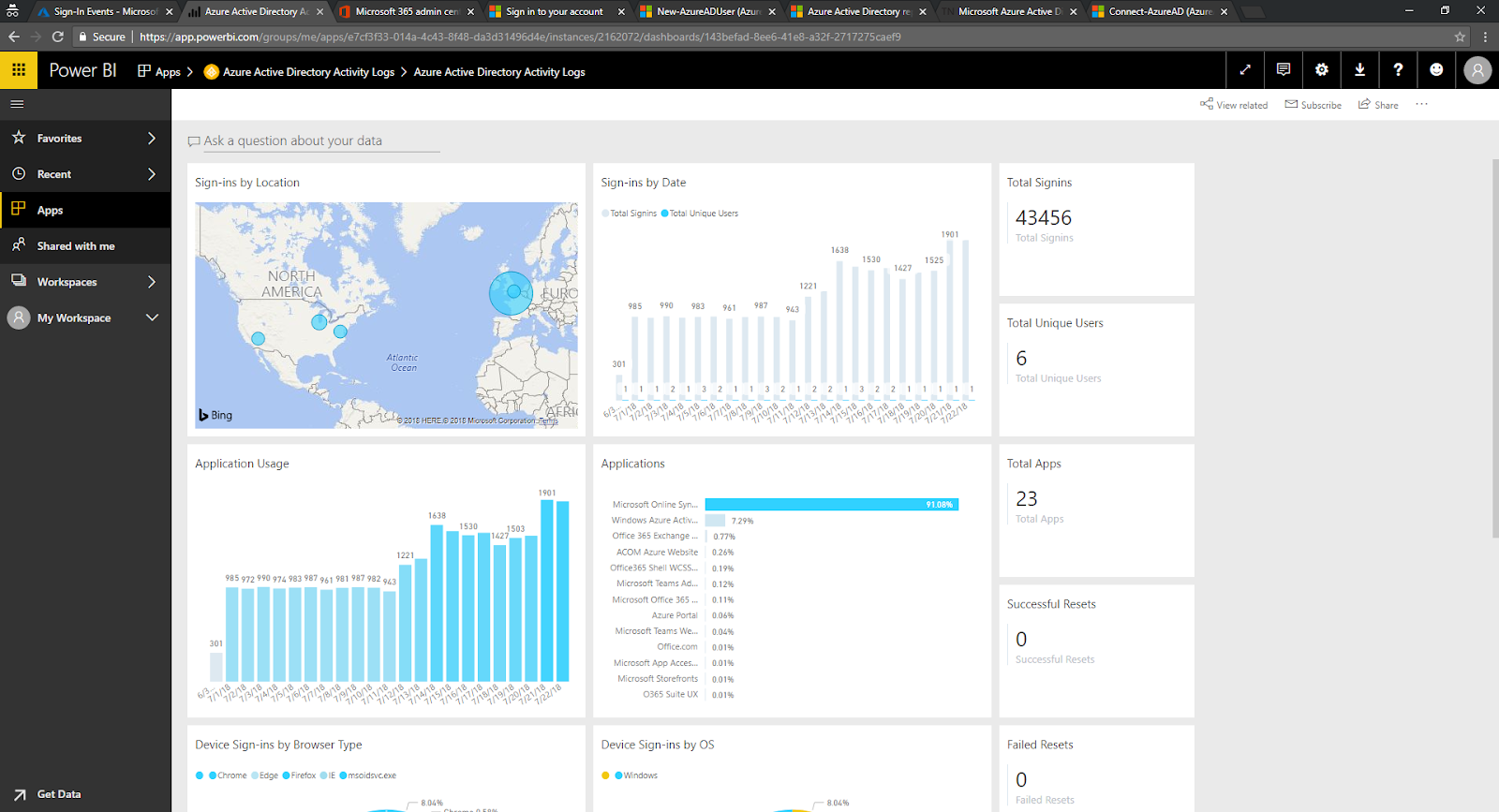Image resolution: width=1499 pixels, height=812 pixels.
Task: Click the Secure padlock site info
Action: coord(101,37)
